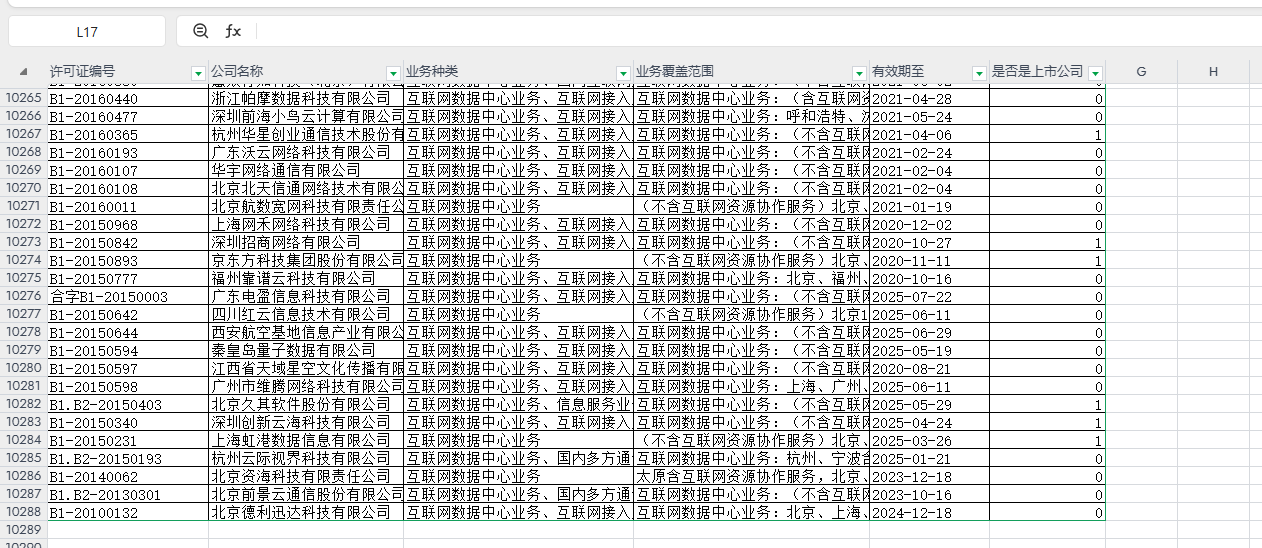Click cell B1-20160440
The width and height of the screenshot is (1262, 548).
tap(128, 99)
